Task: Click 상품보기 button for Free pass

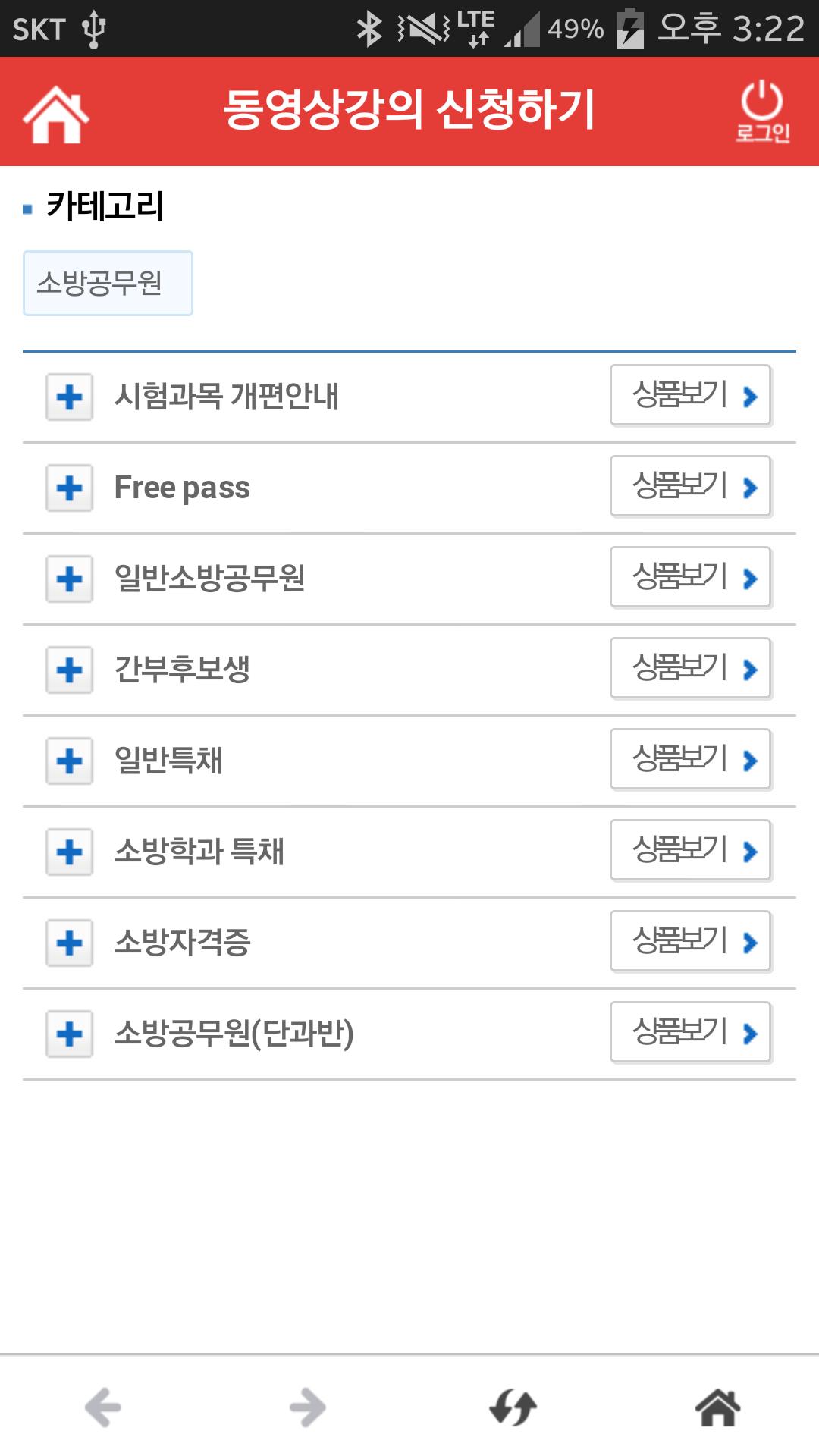Action: [691, 486]
